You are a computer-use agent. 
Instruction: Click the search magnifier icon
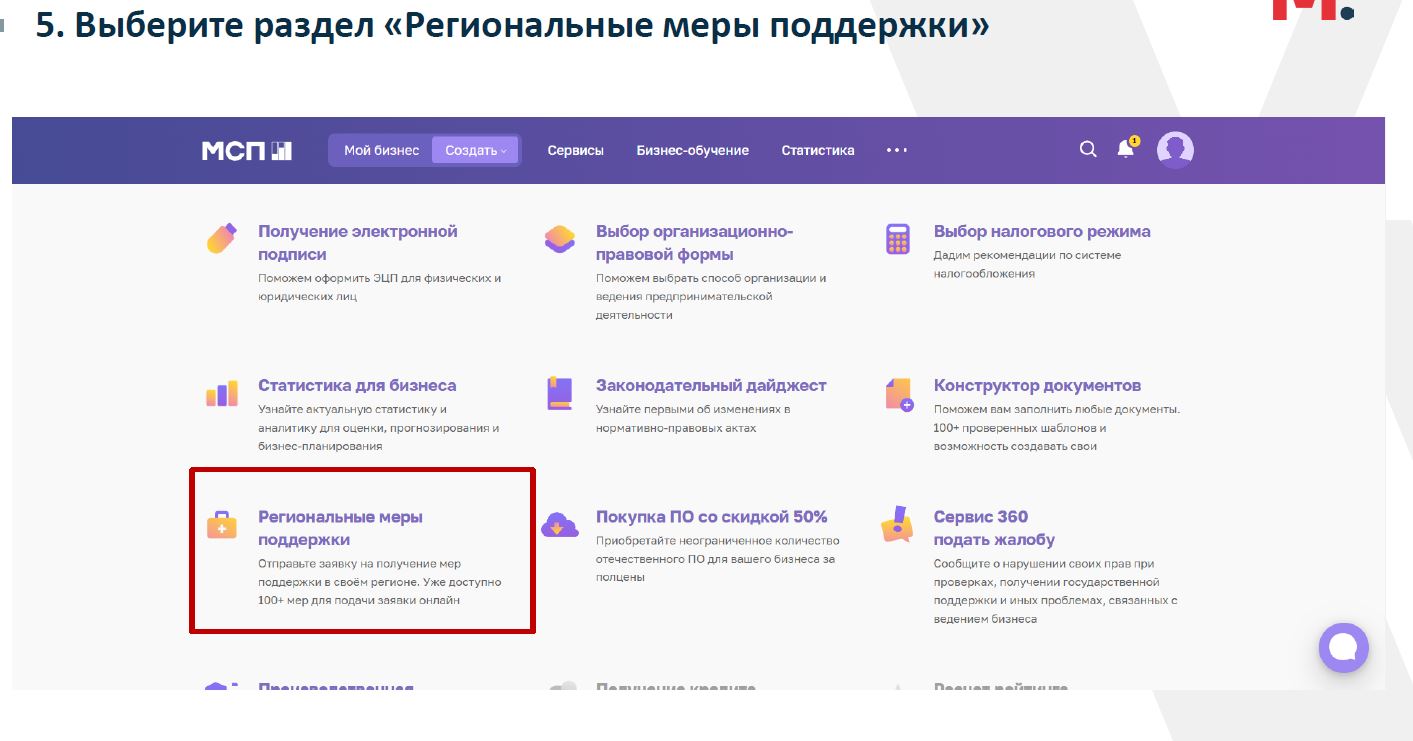(x=1088, y=150)
